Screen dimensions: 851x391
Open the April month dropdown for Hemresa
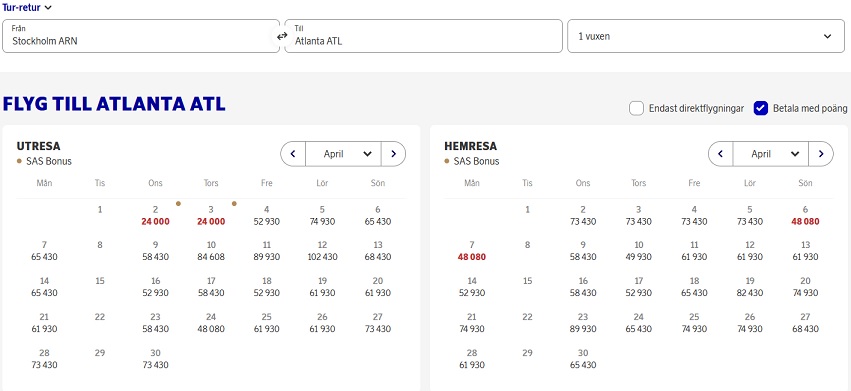click(771, 154)
